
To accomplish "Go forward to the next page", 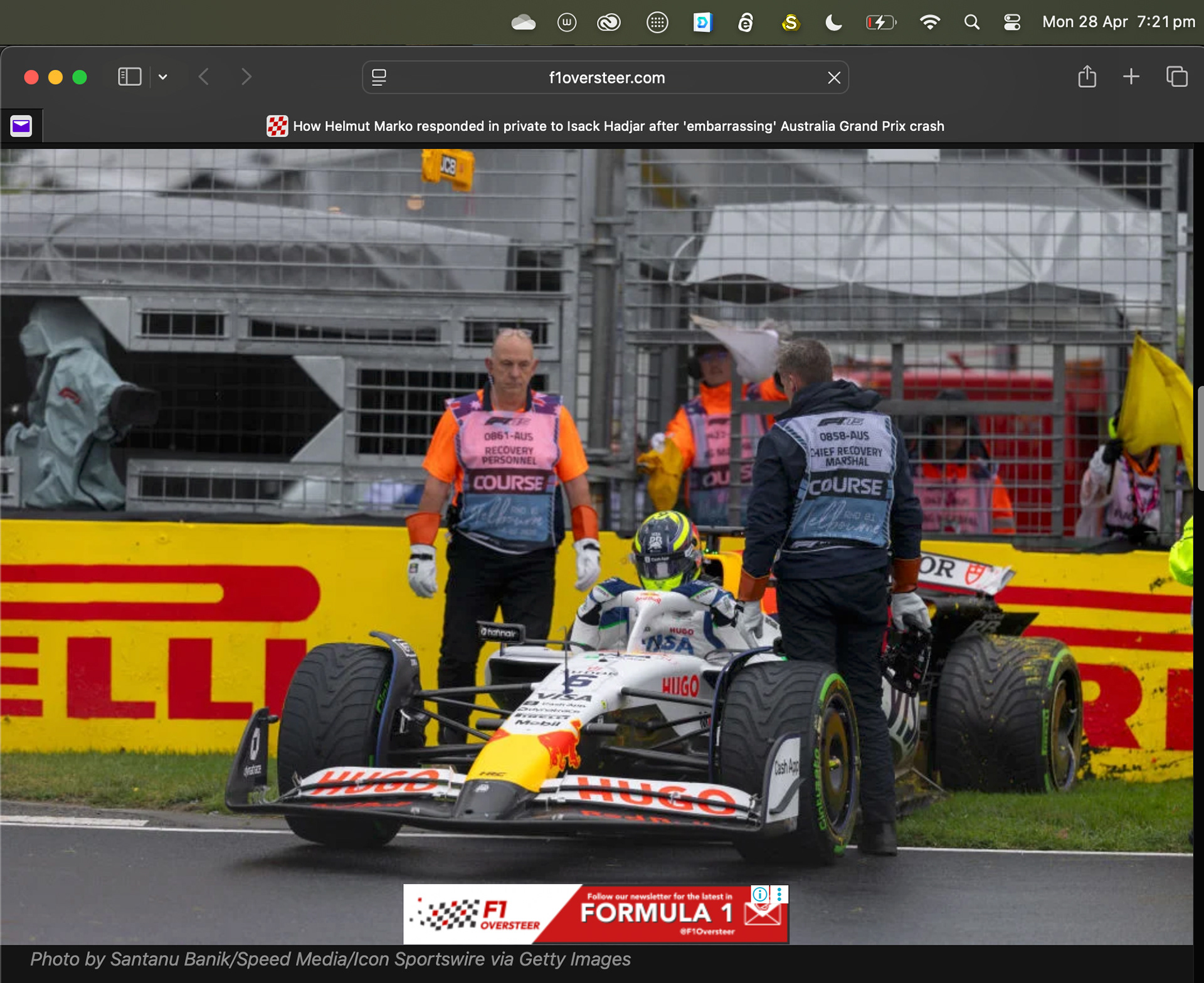I will pos(246,77).
